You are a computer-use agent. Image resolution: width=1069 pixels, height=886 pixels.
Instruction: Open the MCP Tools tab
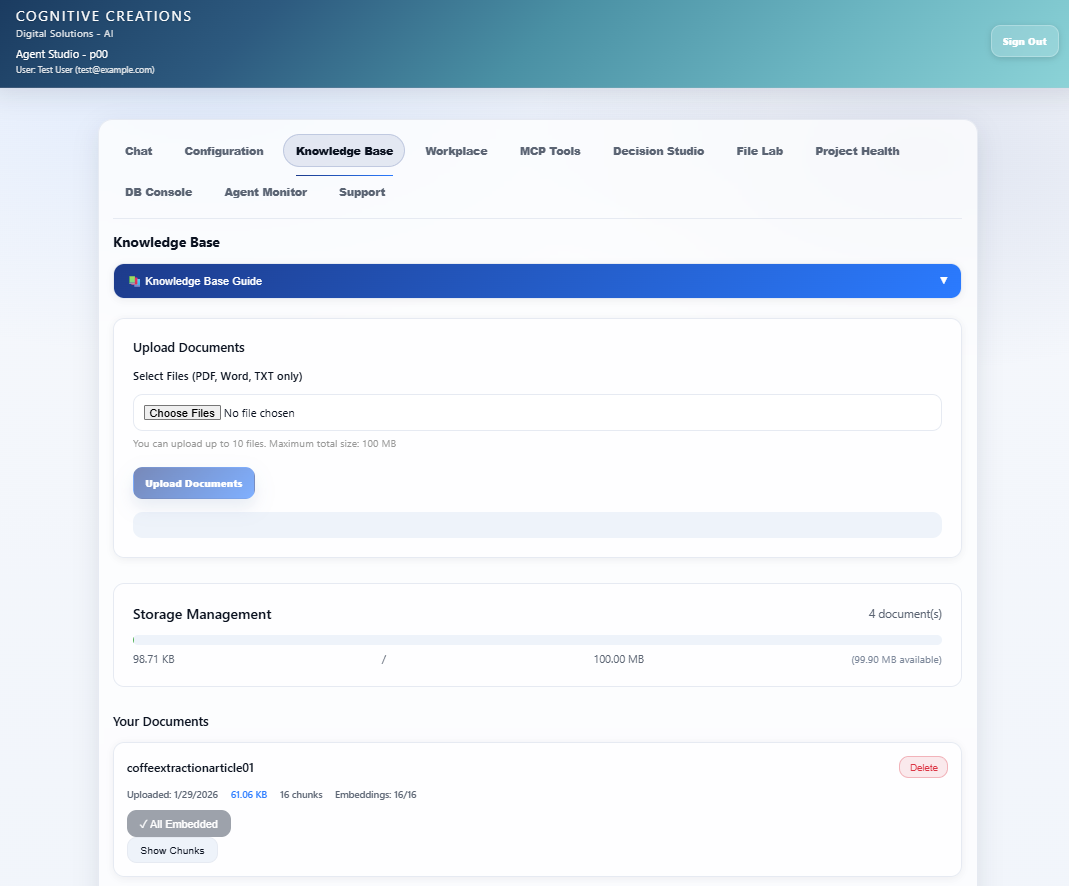click(550, 151)
